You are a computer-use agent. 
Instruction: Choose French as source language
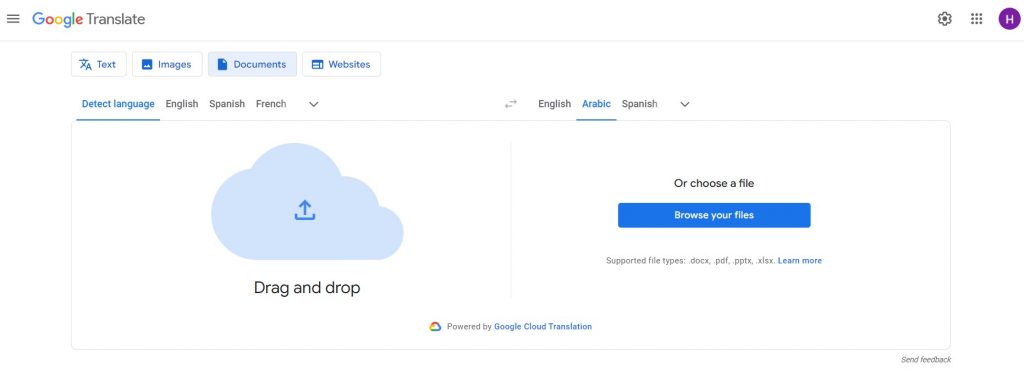pyautogui.click(x=271, y=104)
